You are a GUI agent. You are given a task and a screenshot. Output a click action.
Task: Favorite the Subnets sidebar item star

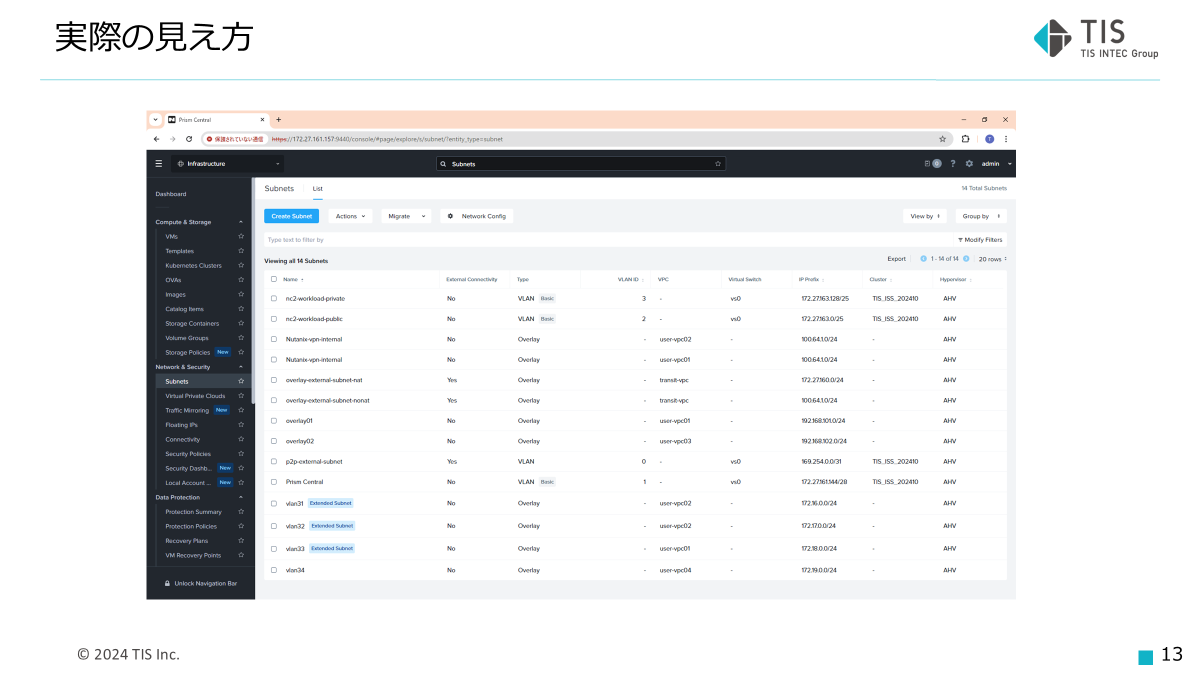(x=241, y=381)
